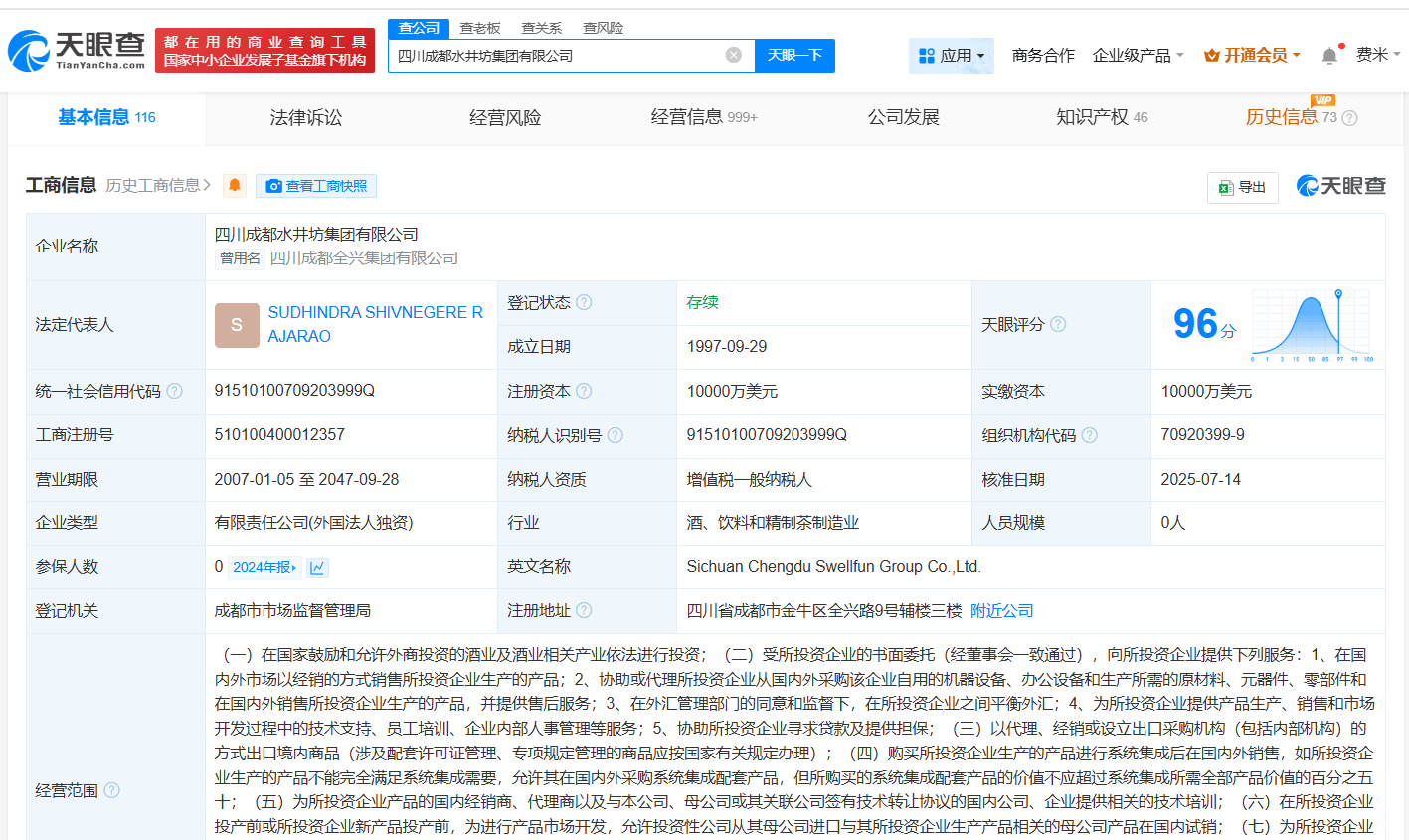Click help icon beside 经营范围
This screenshot has width=1409, height=840.
point(111,790)
